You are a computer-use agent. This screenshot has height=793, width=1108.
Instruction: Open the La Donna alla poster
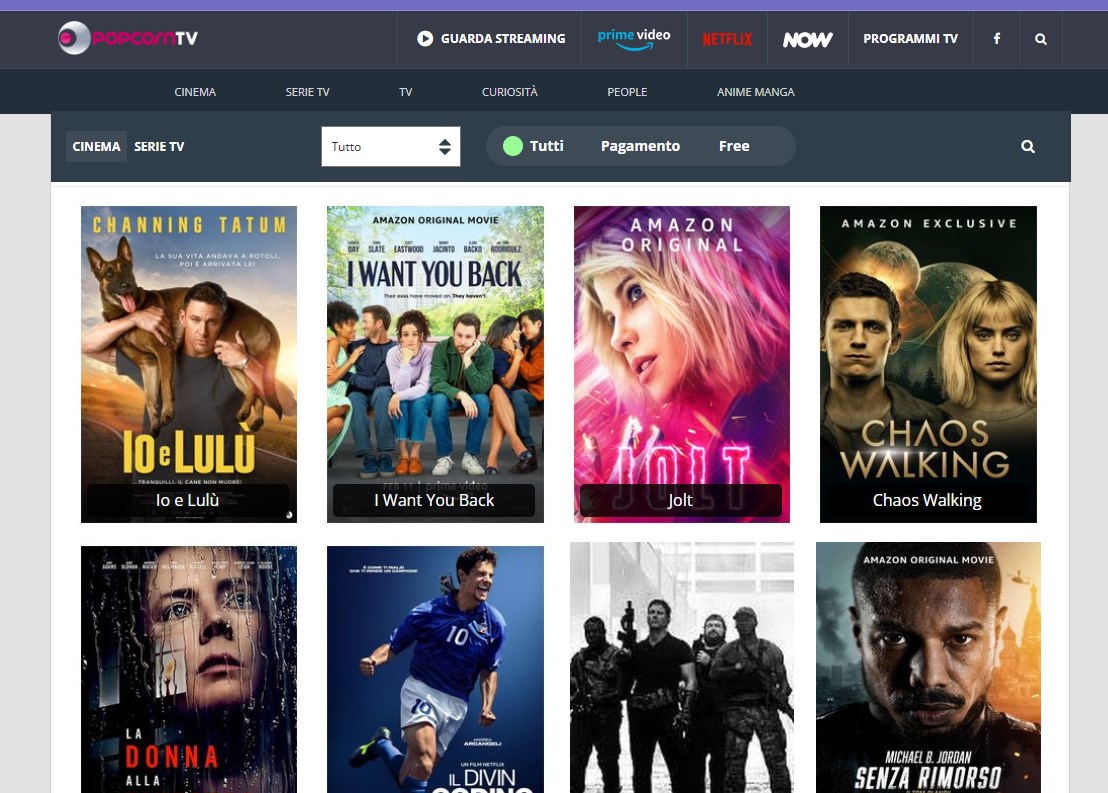pos(189,669)
